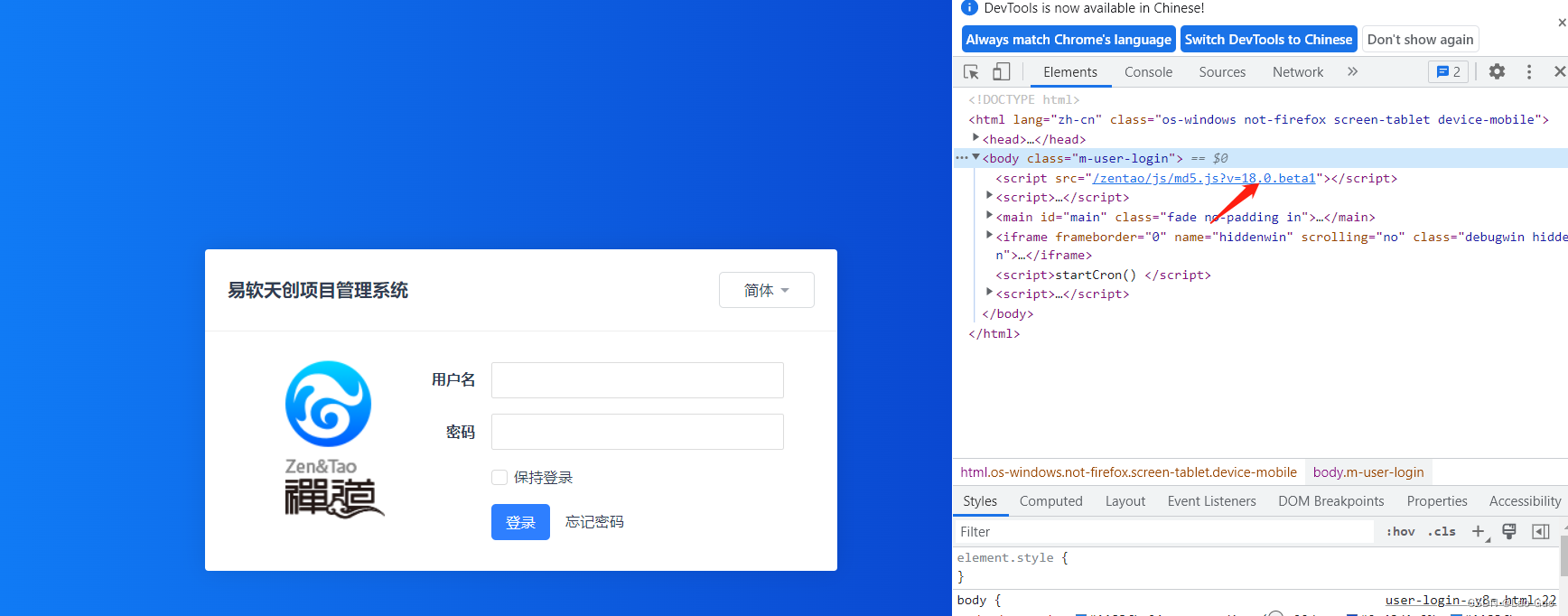
Task: Focus the 用户名 username input field
Action: tap(638, 380)
